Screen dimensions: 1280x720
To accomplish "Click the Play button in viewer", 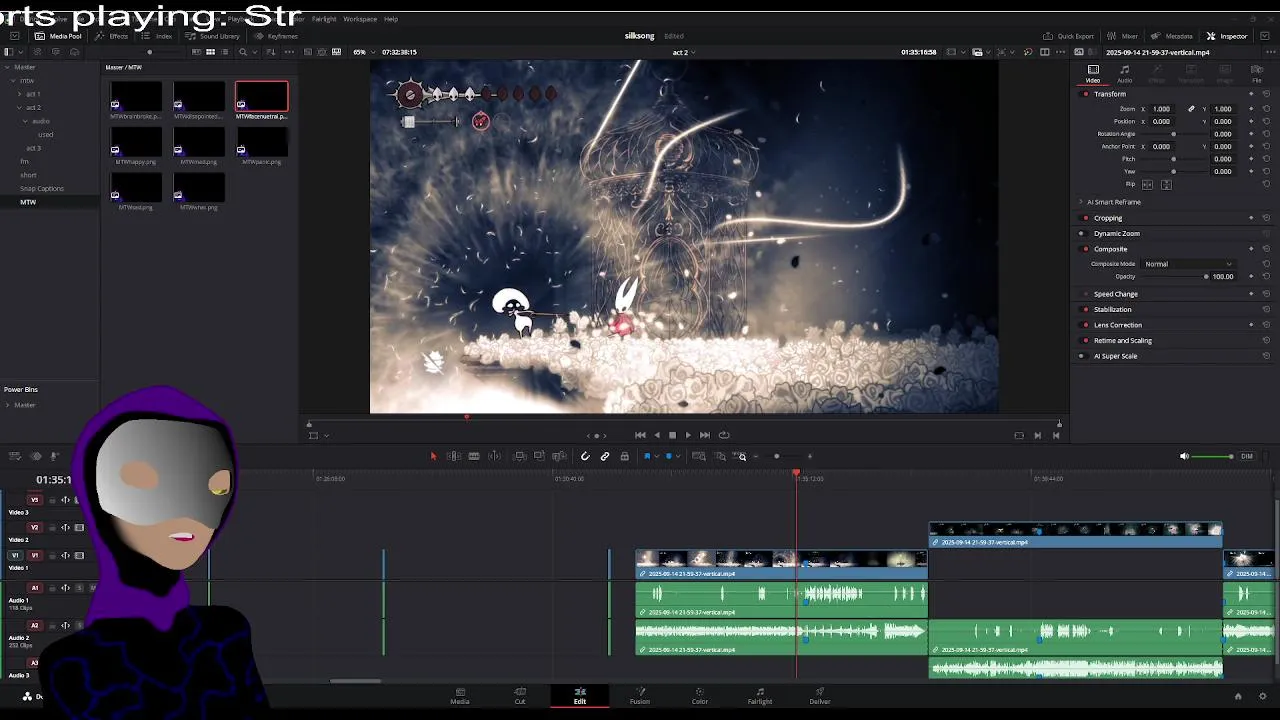I will pos(688,435).
